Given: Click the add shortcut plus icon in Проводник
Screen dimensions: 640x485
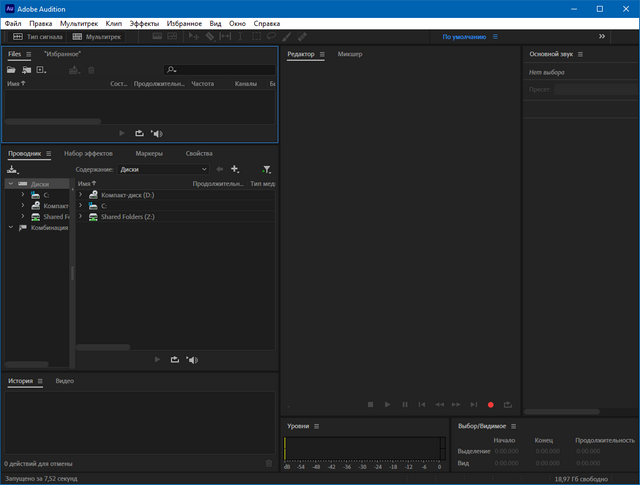Looking at the screenshot, I should 235,170.
